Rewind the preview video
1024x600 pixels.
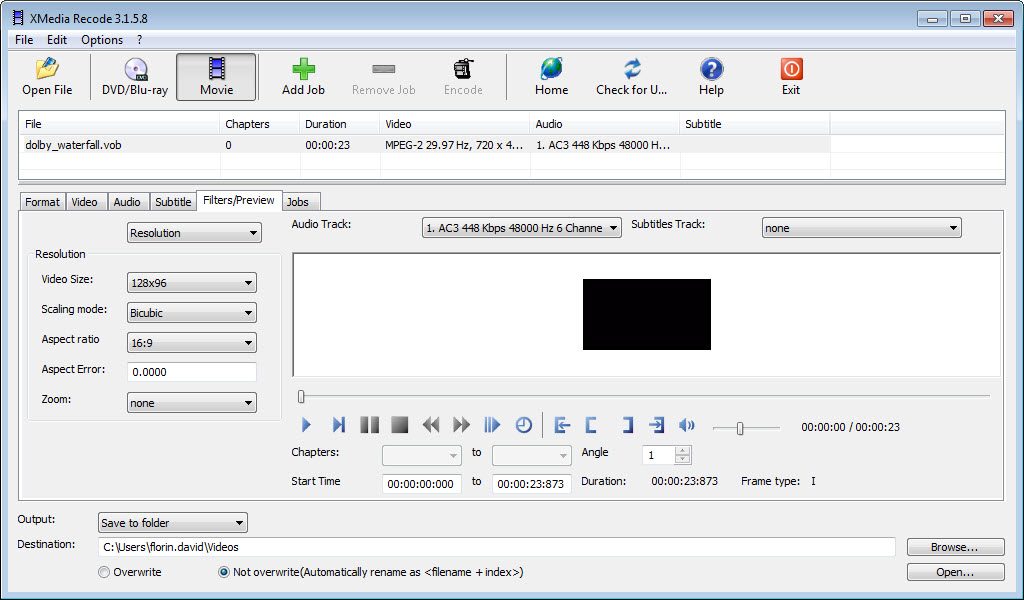point(431,426)
